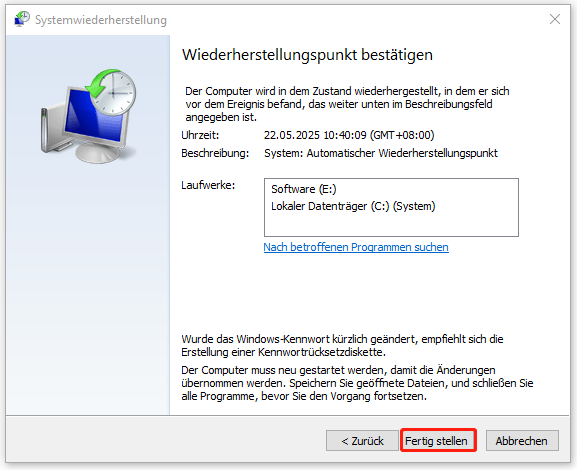Click the Laufwerke label
Viewport: 577px width, 470px height.
pyautogui.click(x=208, y=185)
